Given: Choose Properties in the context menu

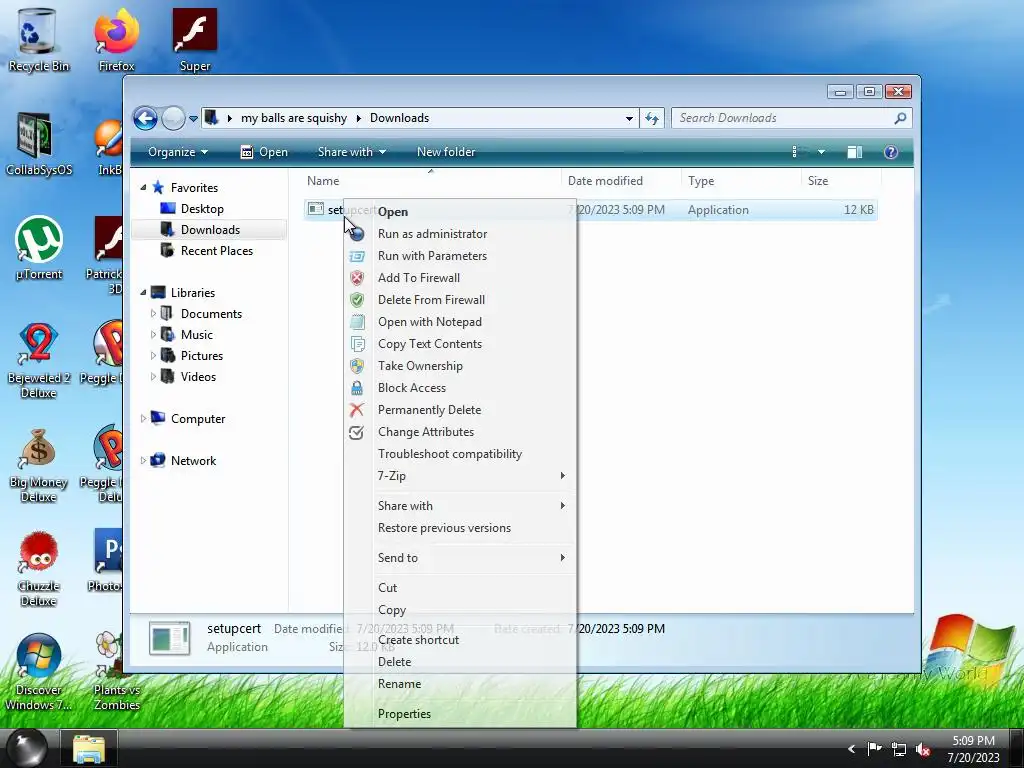Looking at the screenshot, I should click(460, 714).
